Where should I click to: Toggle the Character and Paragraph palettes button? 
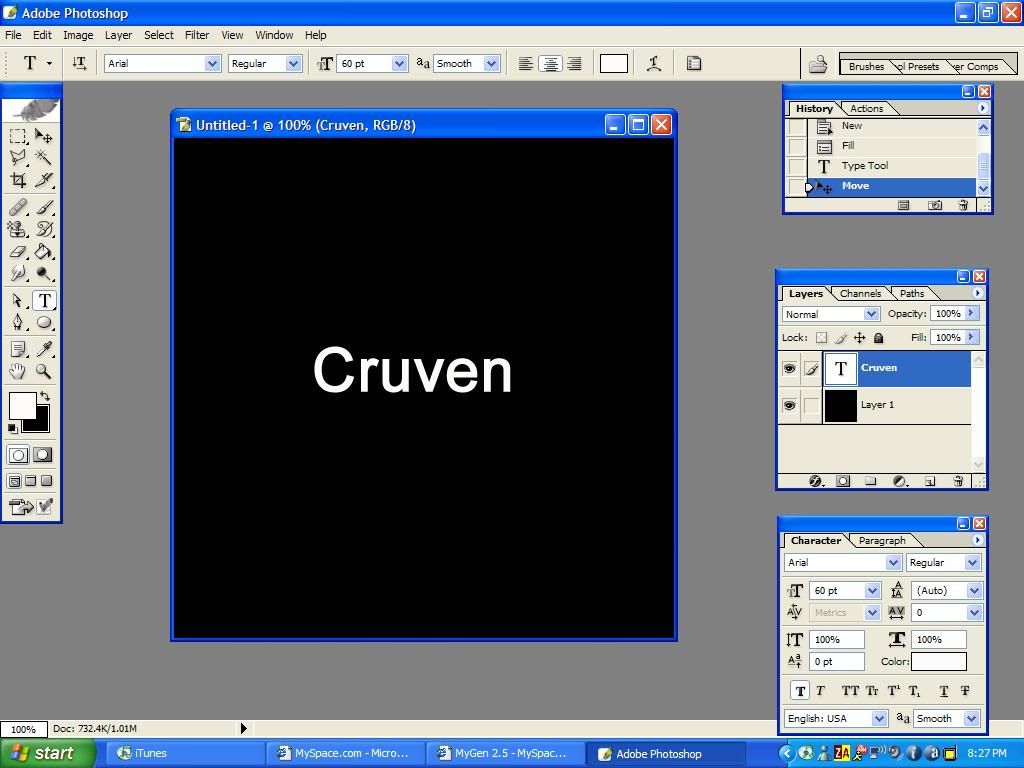coord(694,63)
